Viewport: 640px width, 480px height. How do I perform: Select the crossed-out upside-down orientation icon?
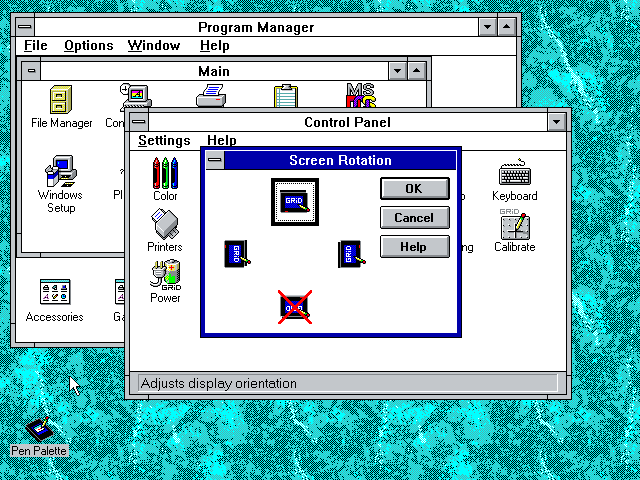pyautogui.click(x=295, y=307)
